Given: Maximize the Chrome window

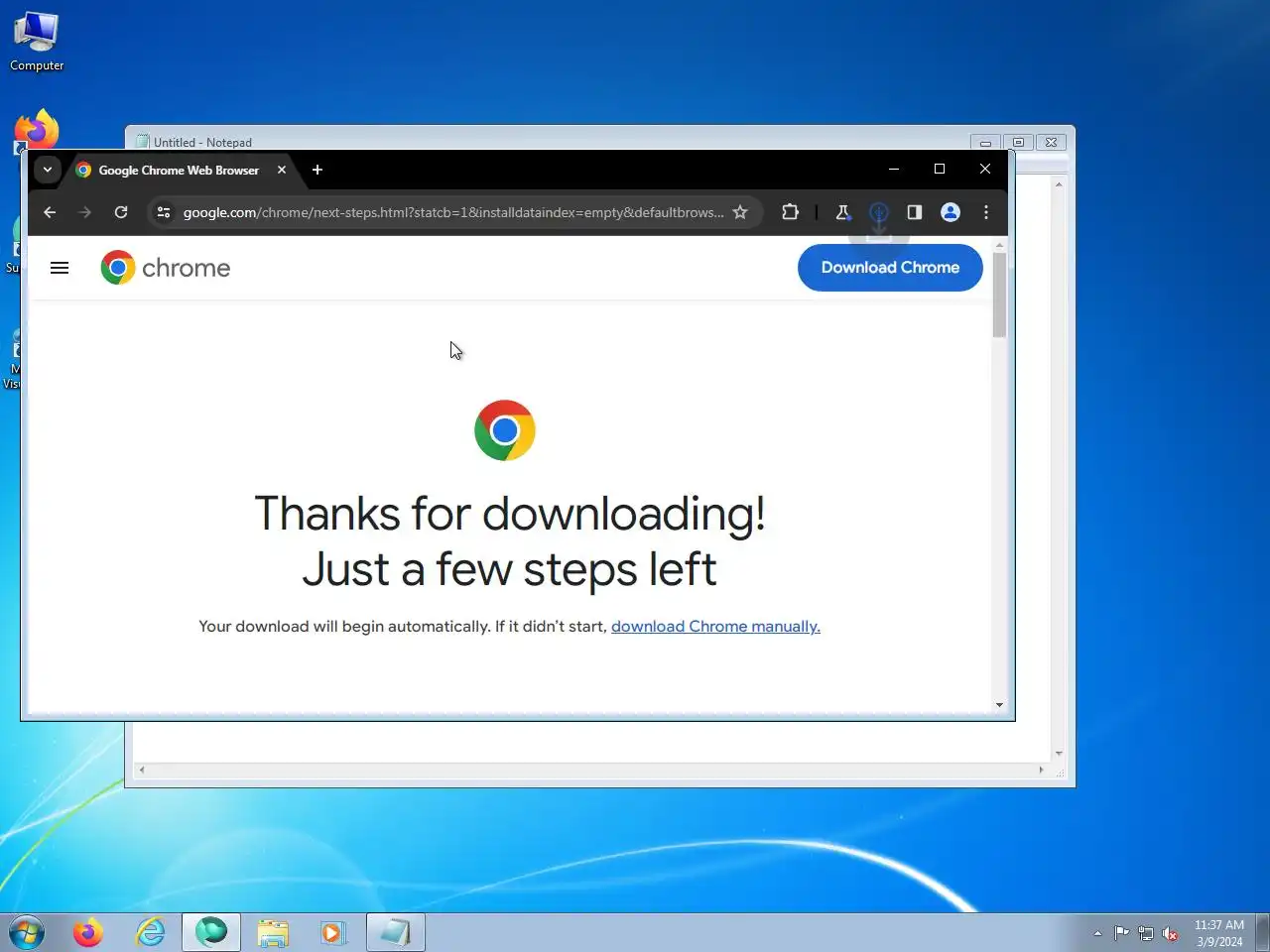Looking at the screenshot, I should point(940,170).
